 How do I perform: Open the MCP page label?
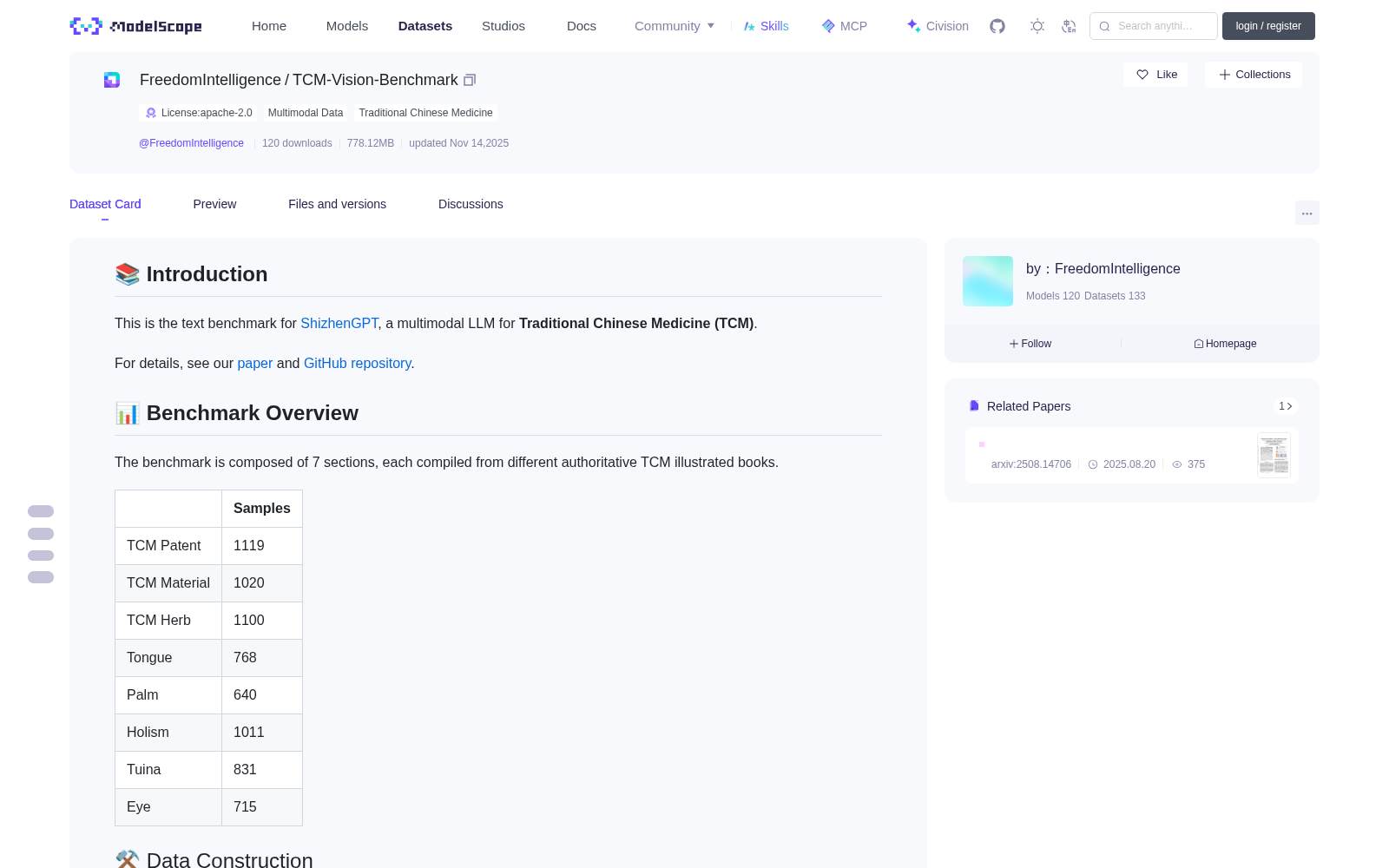click(853, 26)
